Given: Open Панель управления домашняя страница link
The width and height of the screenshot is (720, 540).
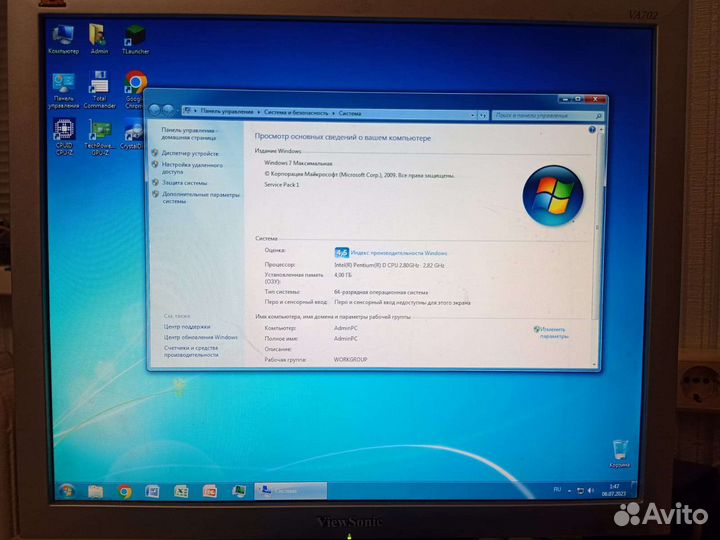Looking at the screenshot, I should (189, 134).
